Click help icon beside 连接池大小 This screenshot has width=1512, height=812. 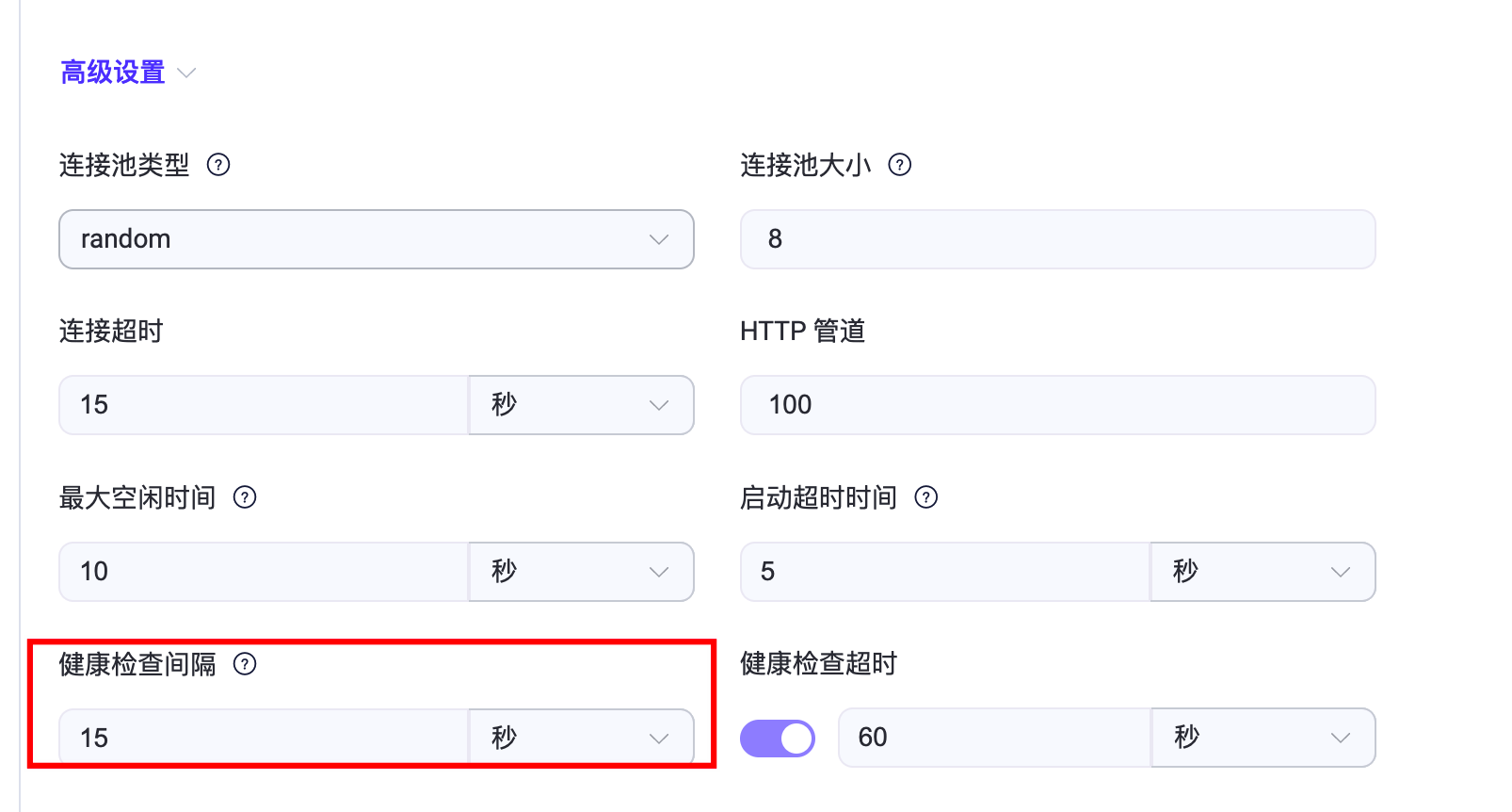900,165
